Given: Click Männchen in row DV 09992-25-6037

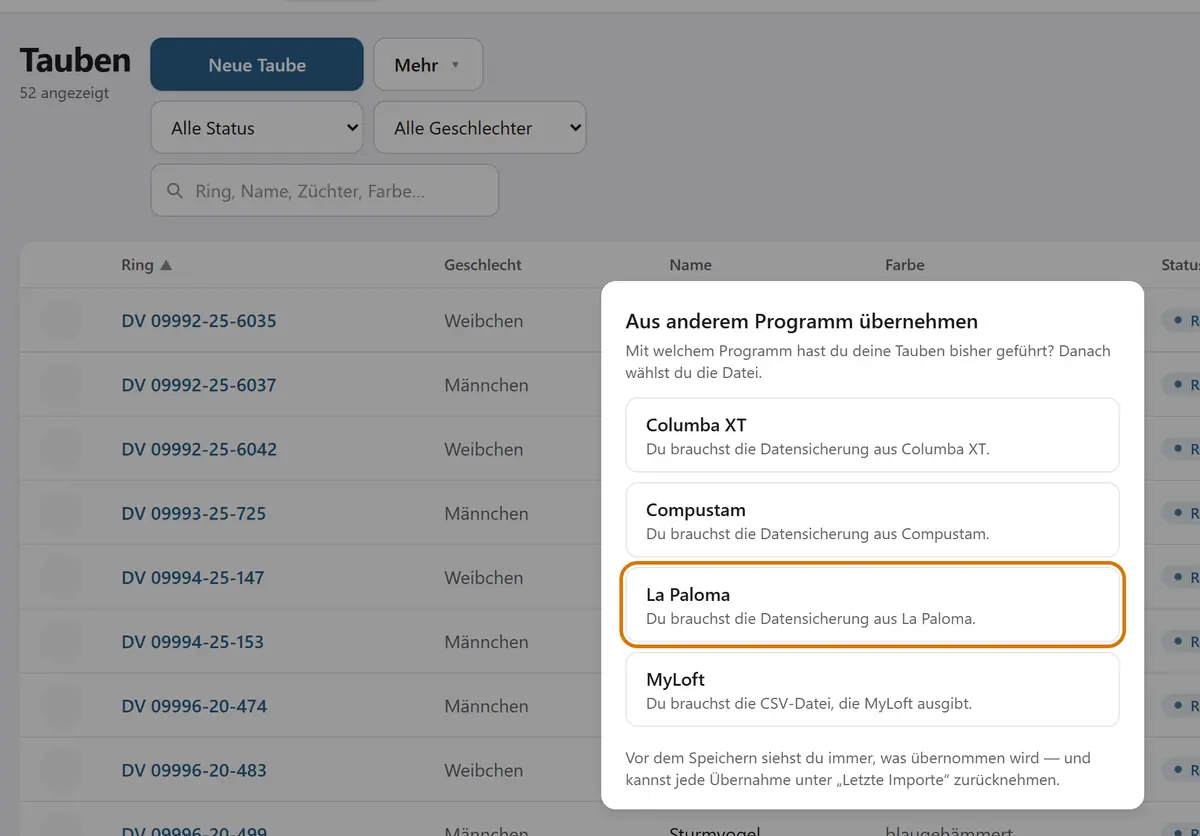Looking at the screenshot, I should point(487,385).
